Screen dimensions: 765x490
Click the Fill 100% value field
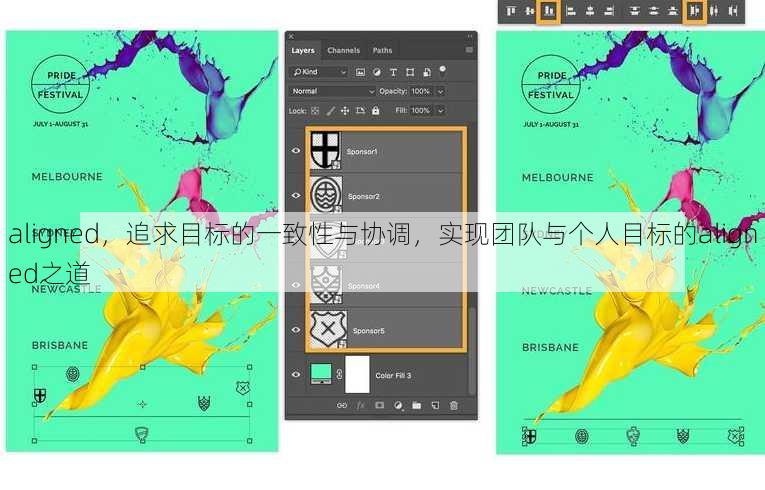point(421,111)
